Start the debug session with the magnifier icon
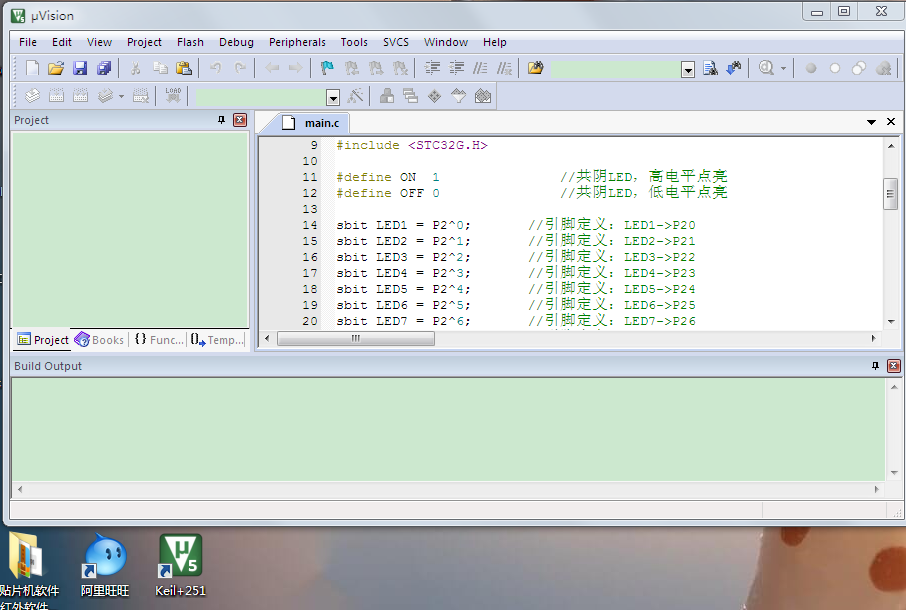The width and height of the screenshot is (906, 610). (766, 68)
